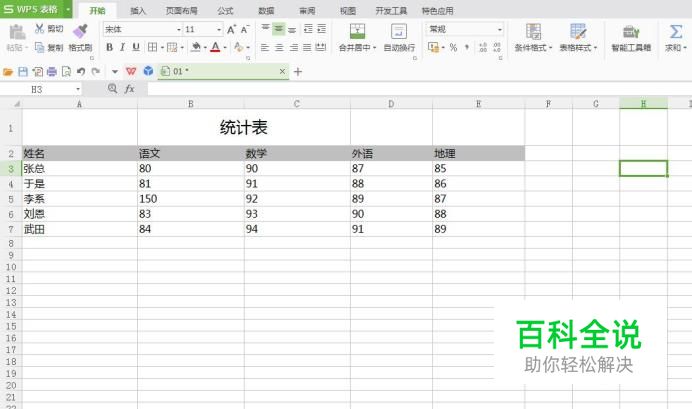Open the font size 11 dropdown

[x=219, y=30]
